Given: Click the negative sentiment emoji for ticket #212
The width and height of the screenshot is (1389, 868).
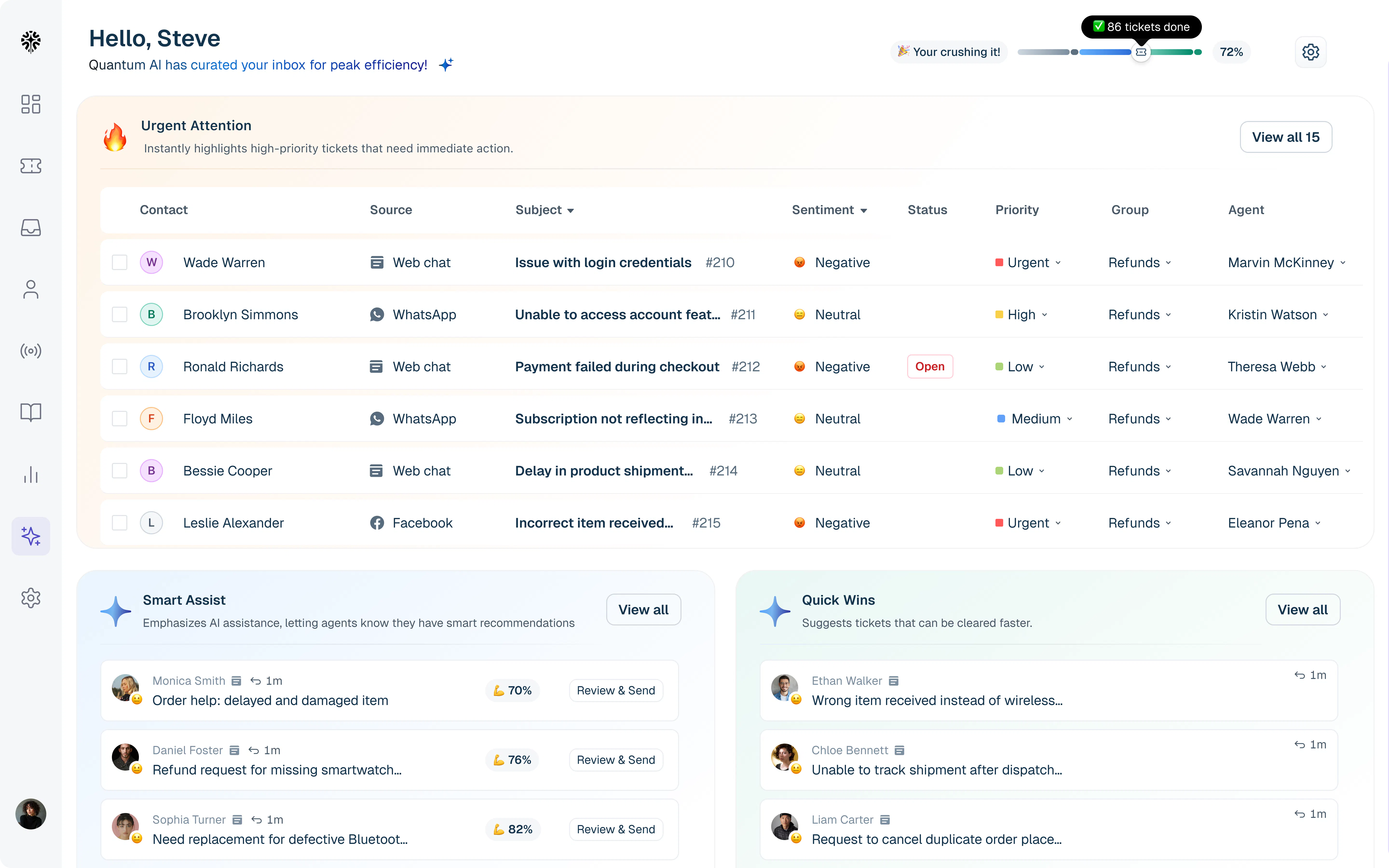Looking at the screenshot, I should click(x=800, y=366).
